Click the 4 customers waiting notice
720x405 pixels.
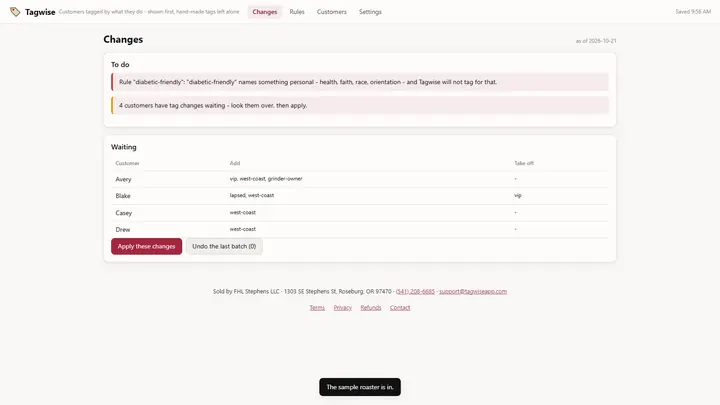360,106
